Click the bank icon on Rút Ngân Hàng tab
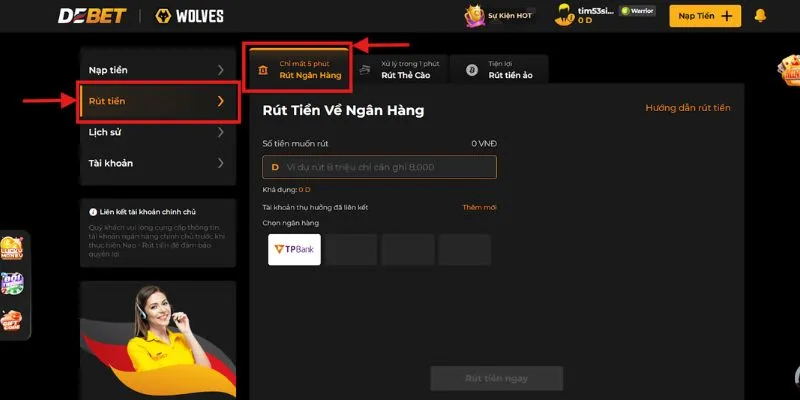Viewport: 800px width, 400px height. pyautogui.click(x=262, y=70)
